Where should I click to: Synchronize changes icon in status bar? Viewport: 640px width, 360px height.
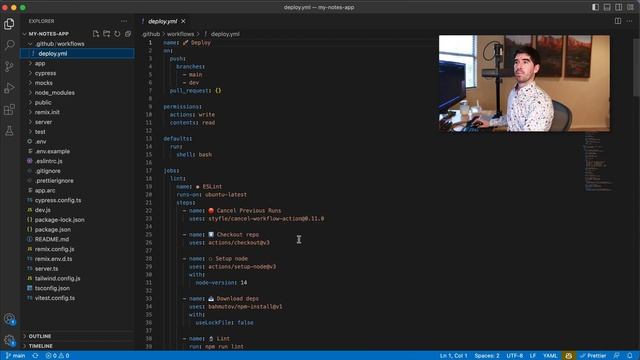point(35,356)
